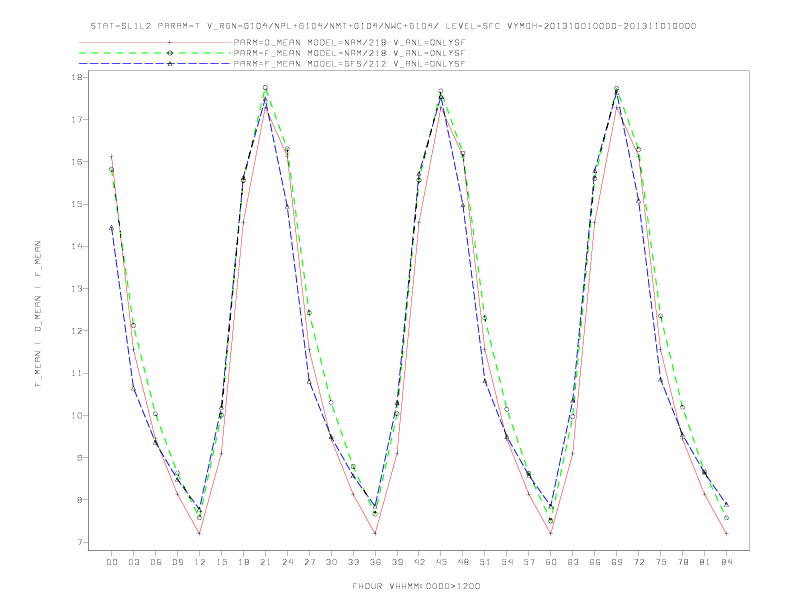792x612 pixels.
Task: Click x-axis forecast hour label 12
Action: click(x=200, y=562)
